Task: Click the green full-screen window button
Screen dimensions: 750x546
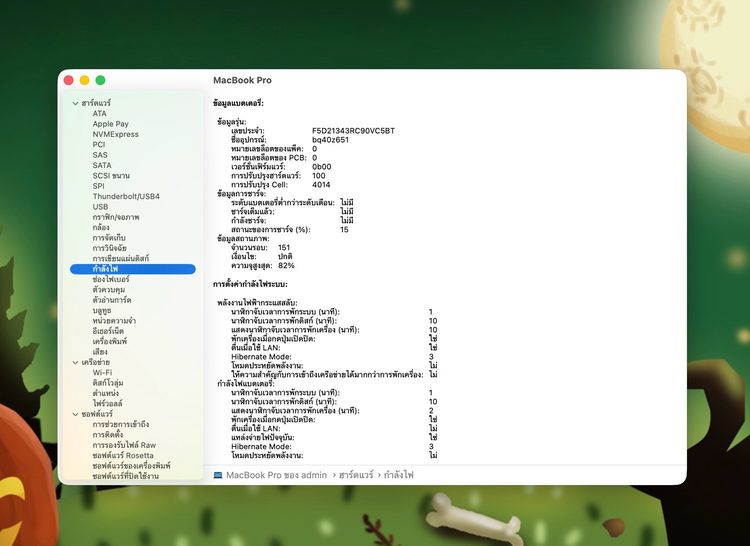Action: tap(100, 80)
